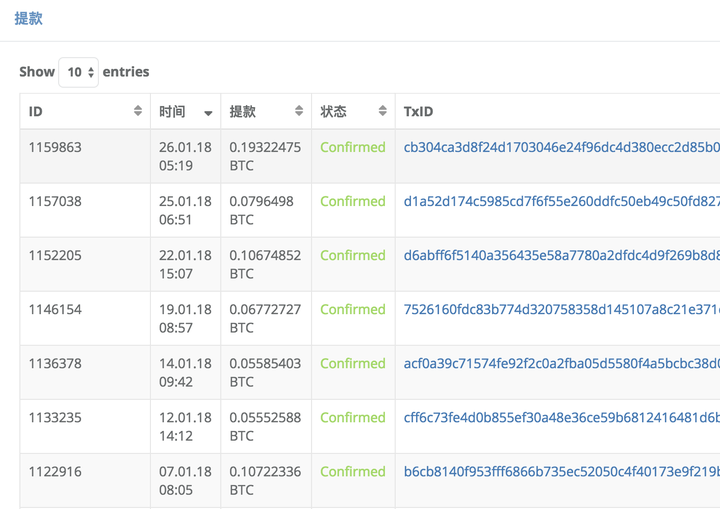Viewport: 720px width, 509px height.
Task: Open TxID link starting with cb304ca3d8f
Action: point(562,147)
